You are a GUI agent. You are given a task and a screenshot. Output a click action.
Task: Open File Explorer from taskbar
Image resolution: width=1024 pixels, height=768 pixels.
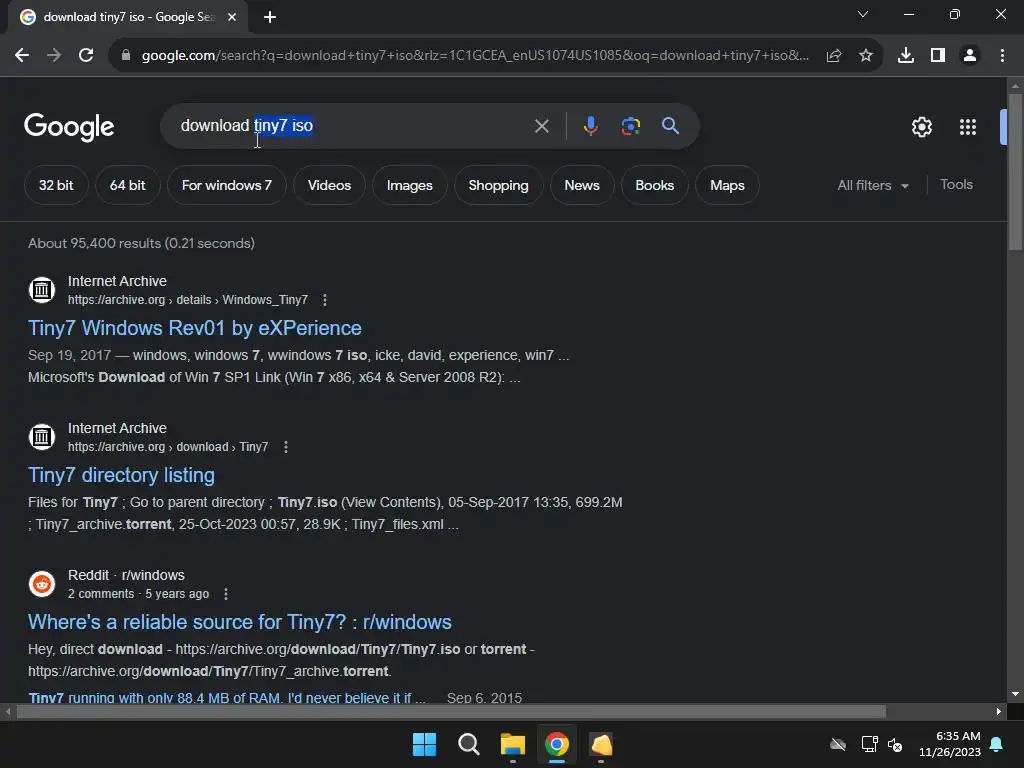point(513,744)
